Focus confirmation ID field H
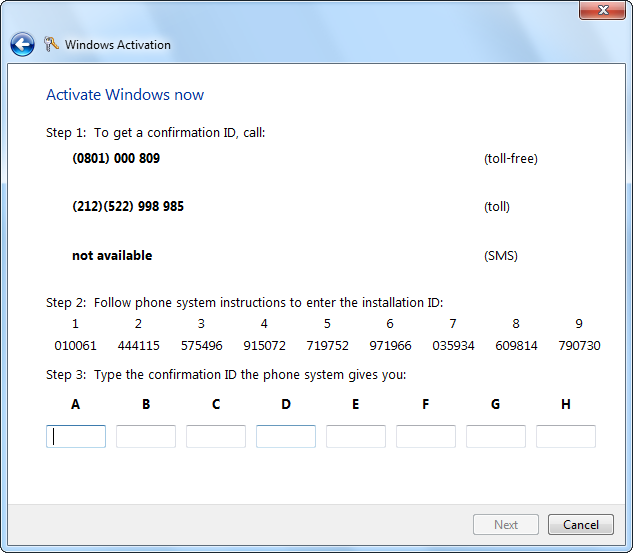 click(566, 436)
